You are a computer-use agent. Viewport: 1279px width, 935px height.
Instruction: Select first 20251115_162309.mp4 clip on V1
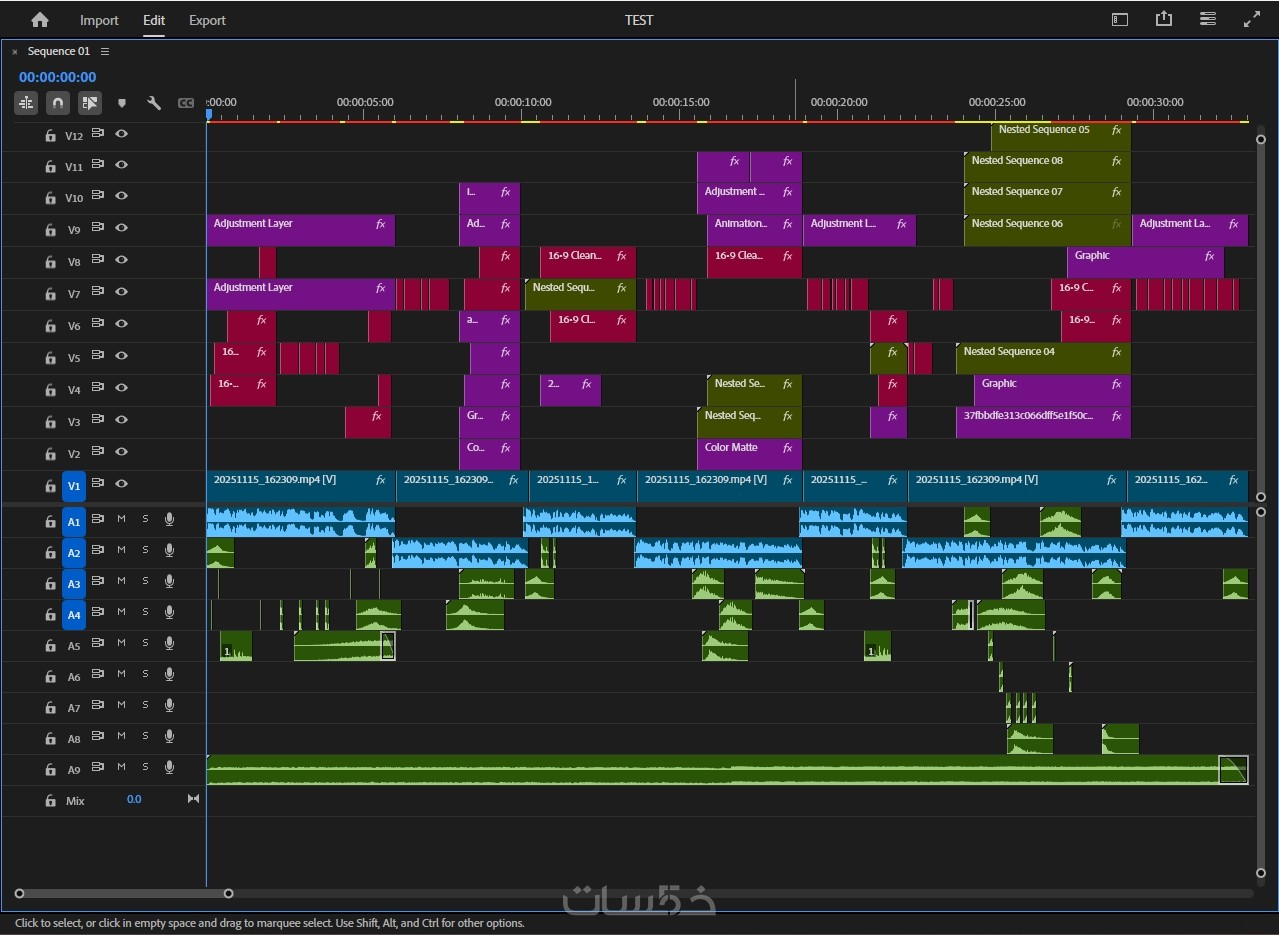pos(301,485)
